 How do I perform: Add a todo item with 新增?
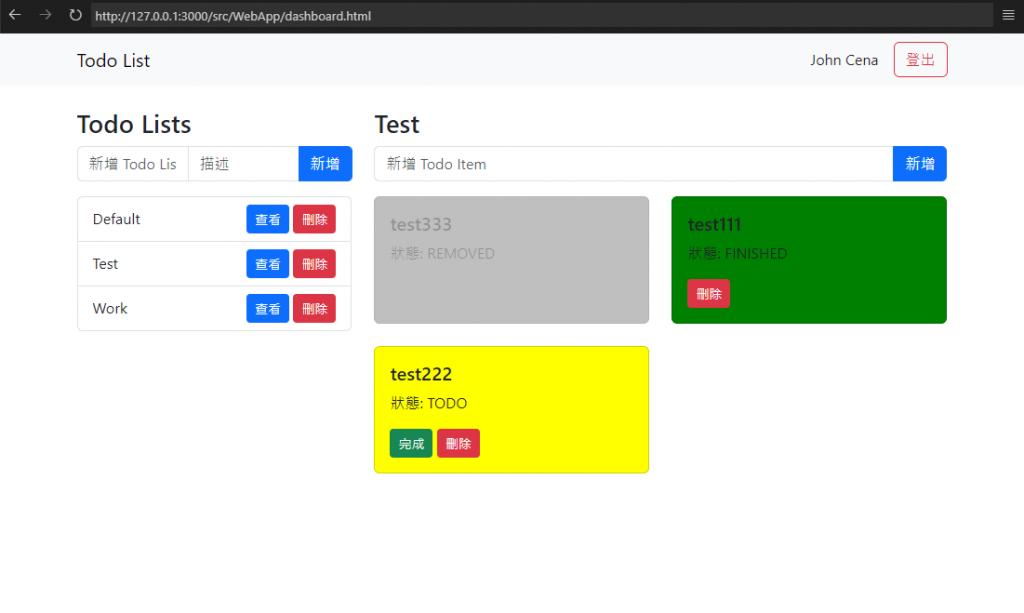[x=920, y=164]
